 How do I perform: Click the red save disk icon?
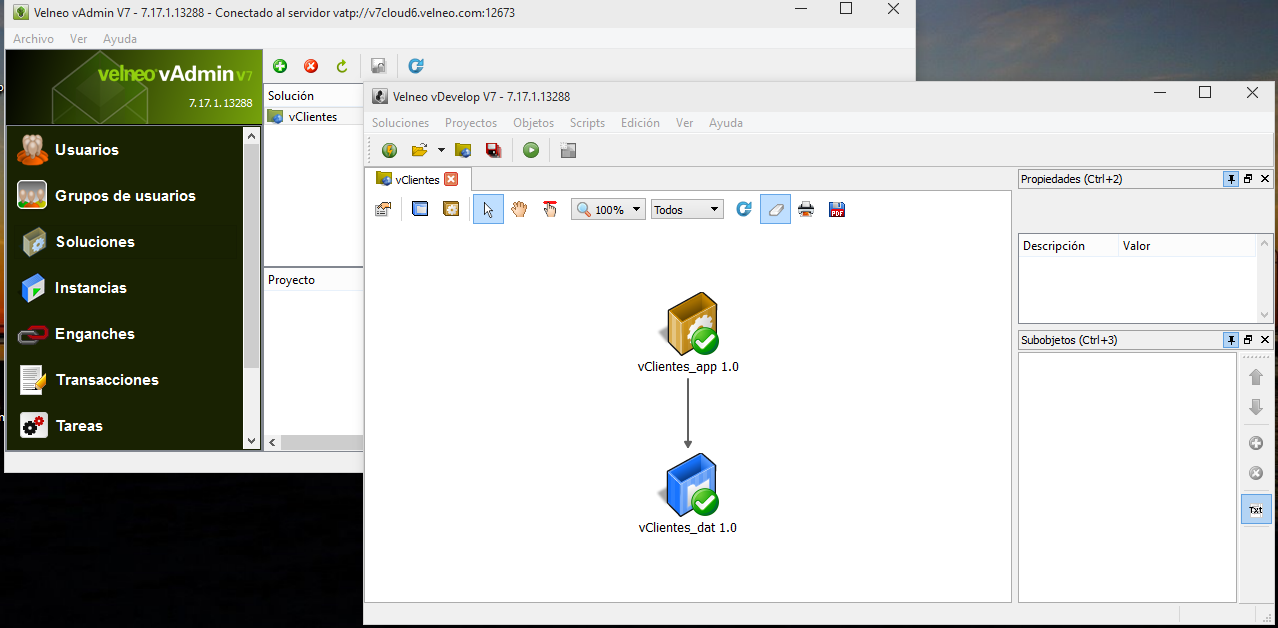[x=493, y=150]
